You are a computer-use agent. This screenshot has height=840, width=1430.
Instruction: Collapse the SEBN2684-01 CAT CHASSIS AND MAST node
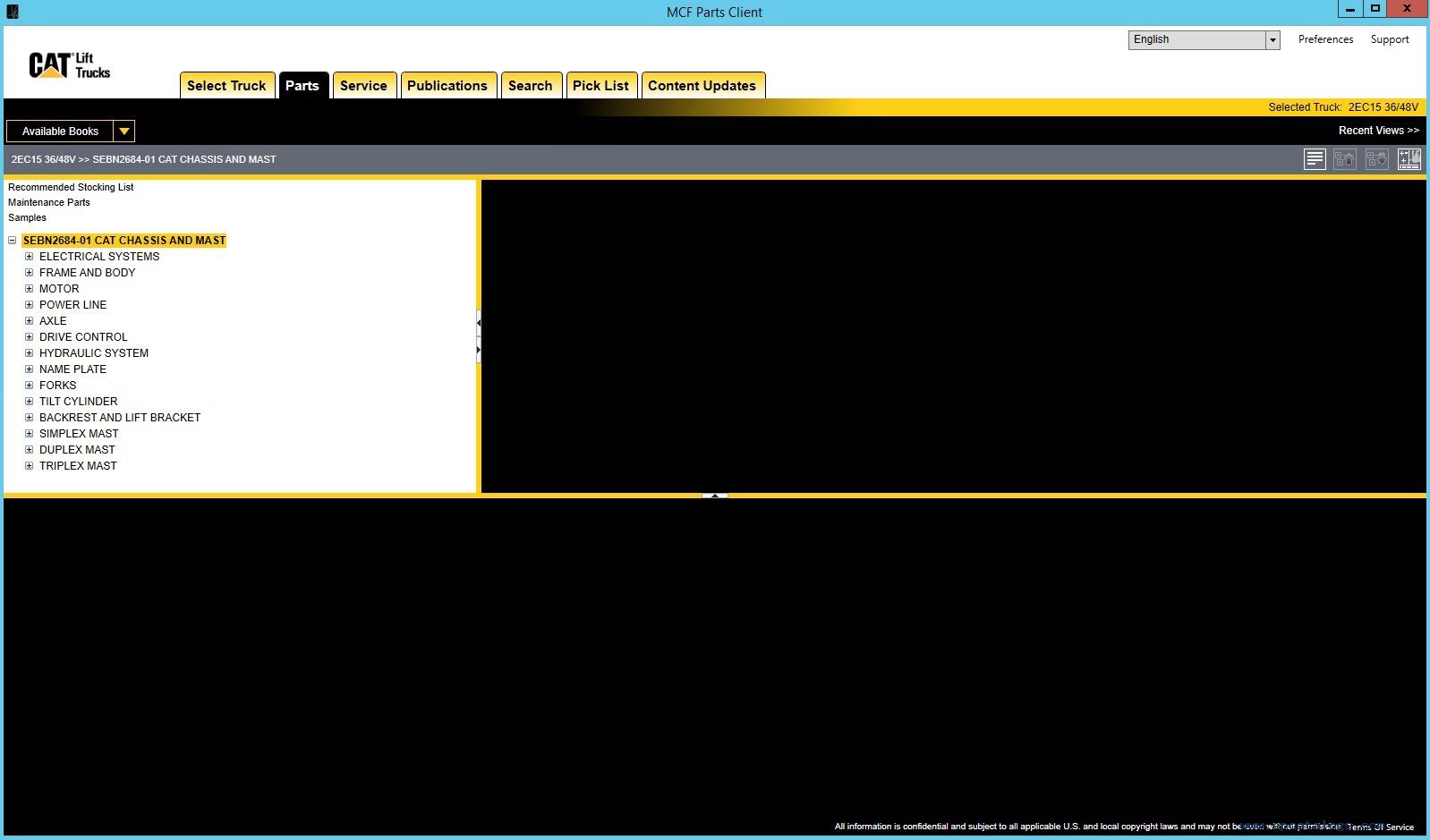(13, 241)
